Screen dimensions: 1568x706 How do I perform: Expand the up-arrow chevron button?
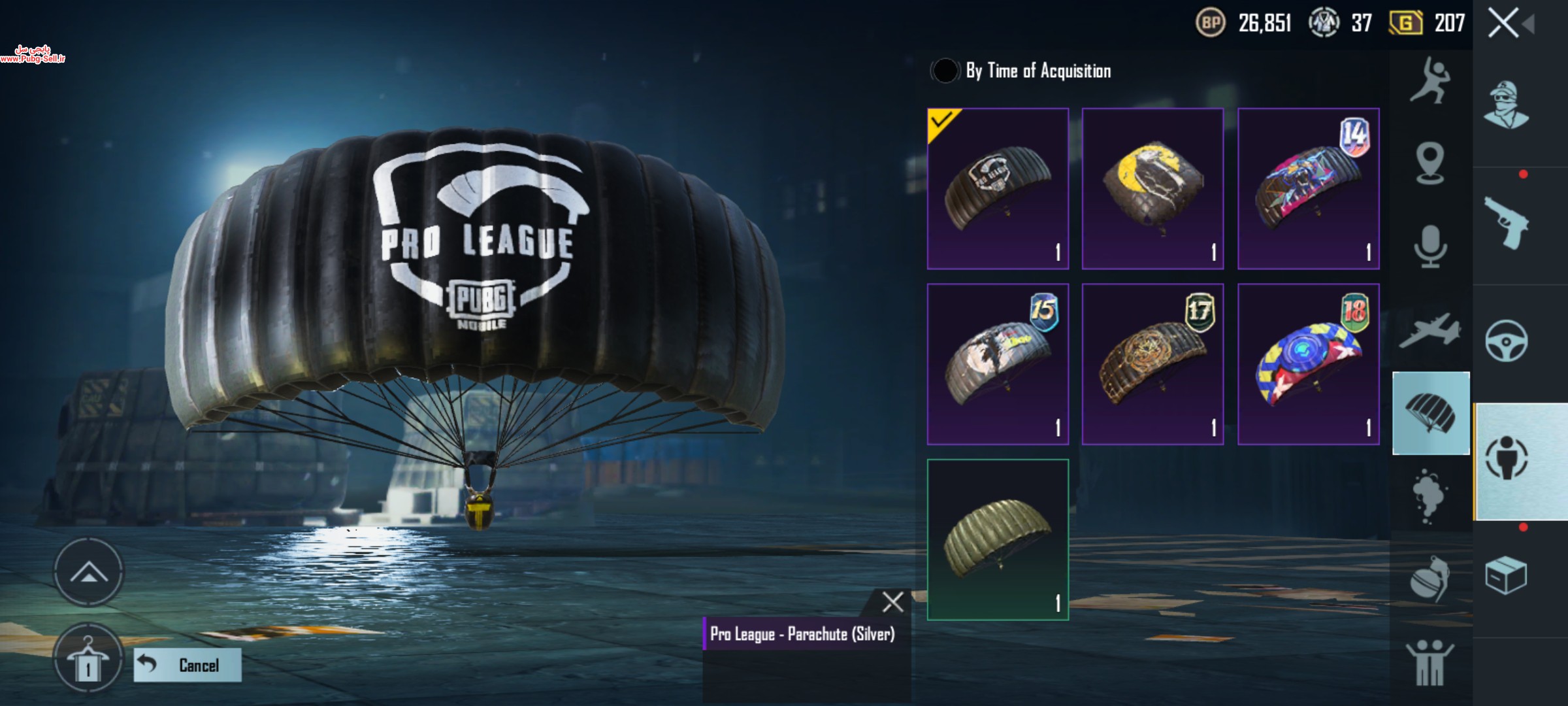[x=88, y=573]
